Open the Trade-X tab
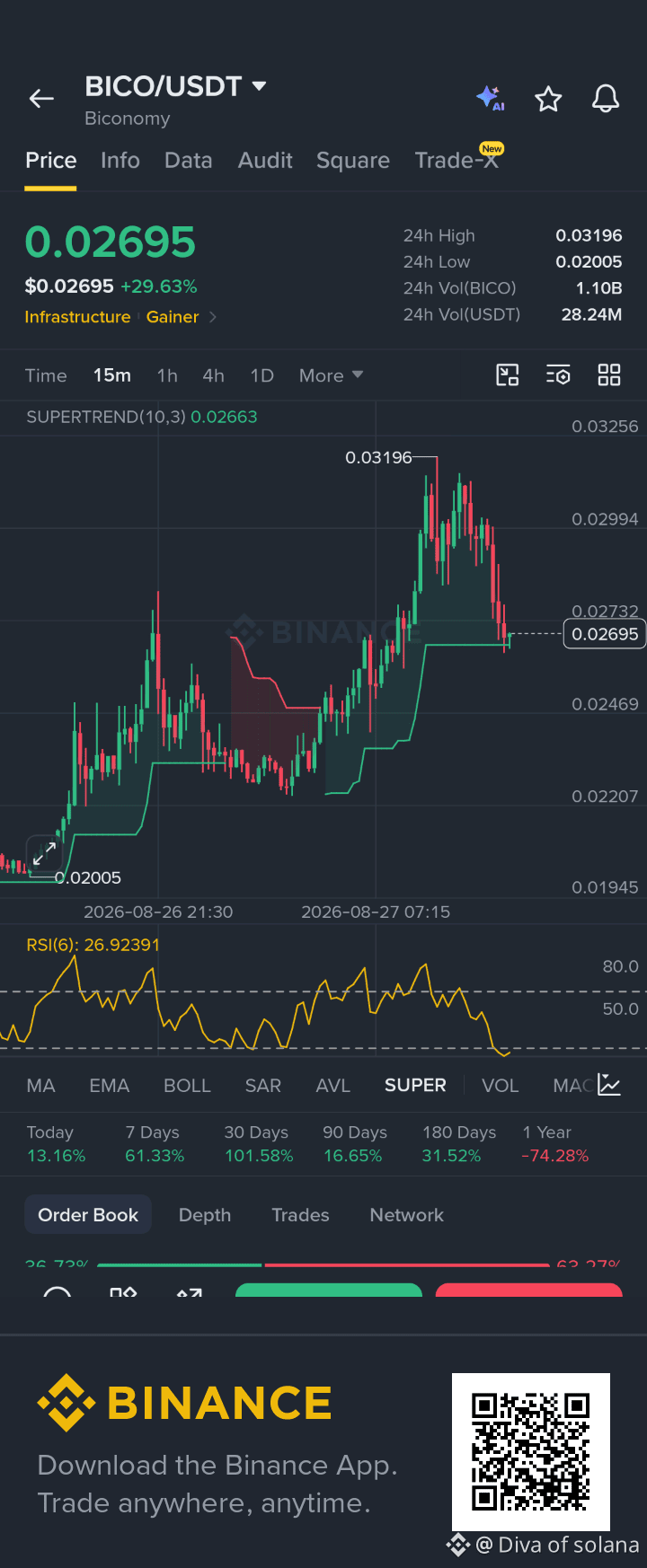The height and width of the screenshot is (1568, 647). pyautogui.click(x=456, y=160)
